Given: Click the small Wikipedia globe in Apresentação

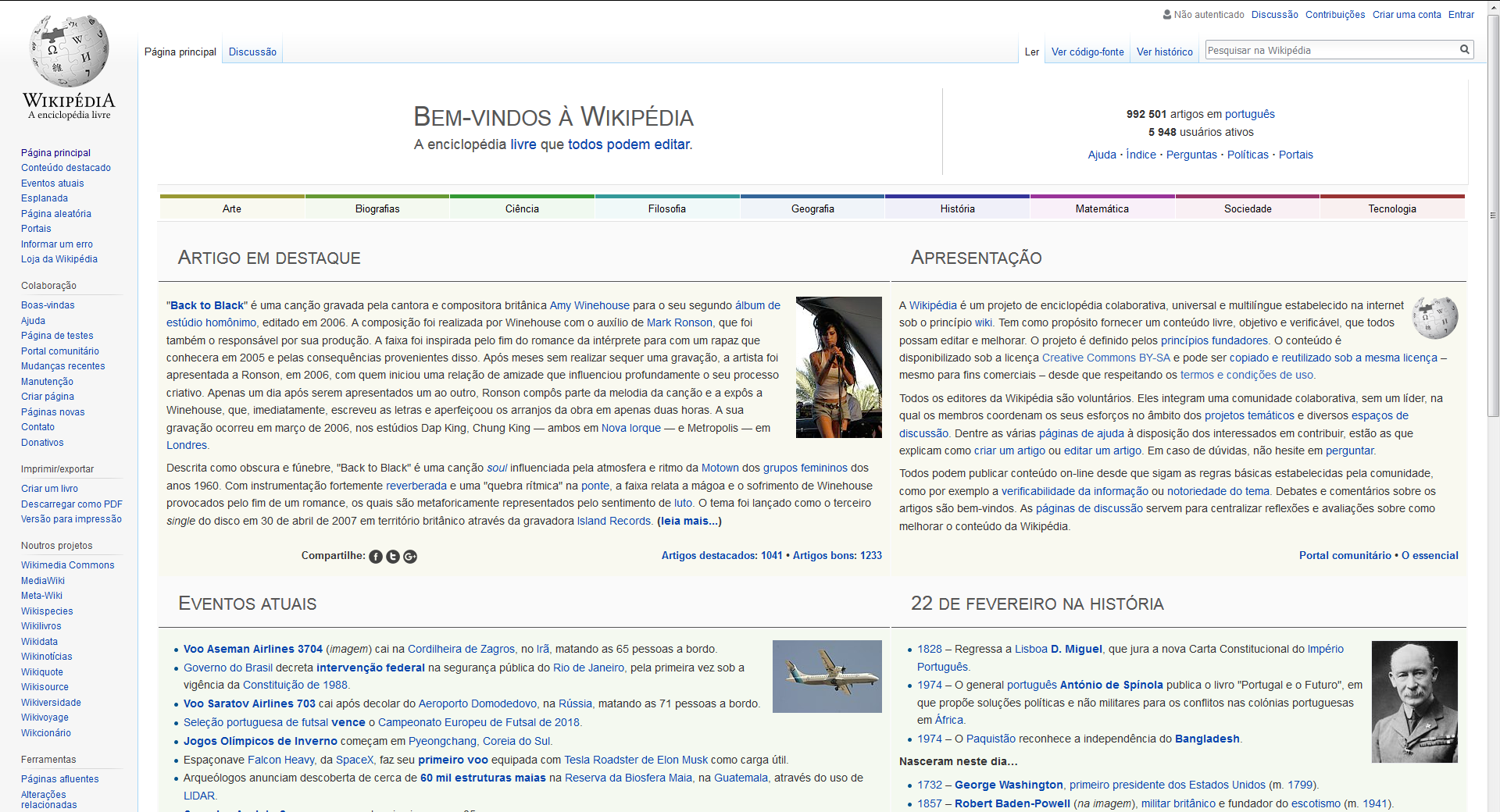Looking at the screenshot, I should 1434,317.
